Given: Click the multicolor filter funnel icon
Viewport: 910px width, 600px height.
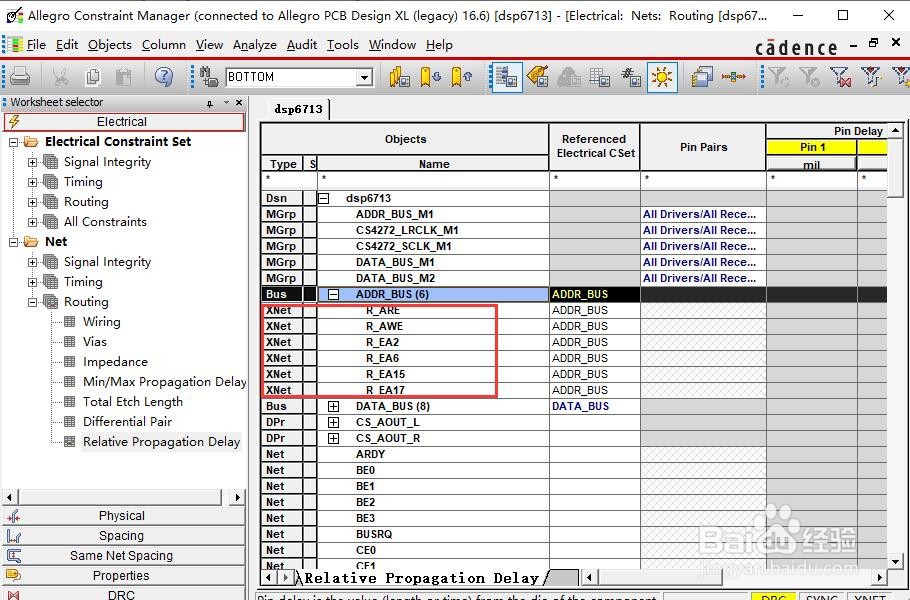Looking at the screenshot, I should (x=871, y=77).
